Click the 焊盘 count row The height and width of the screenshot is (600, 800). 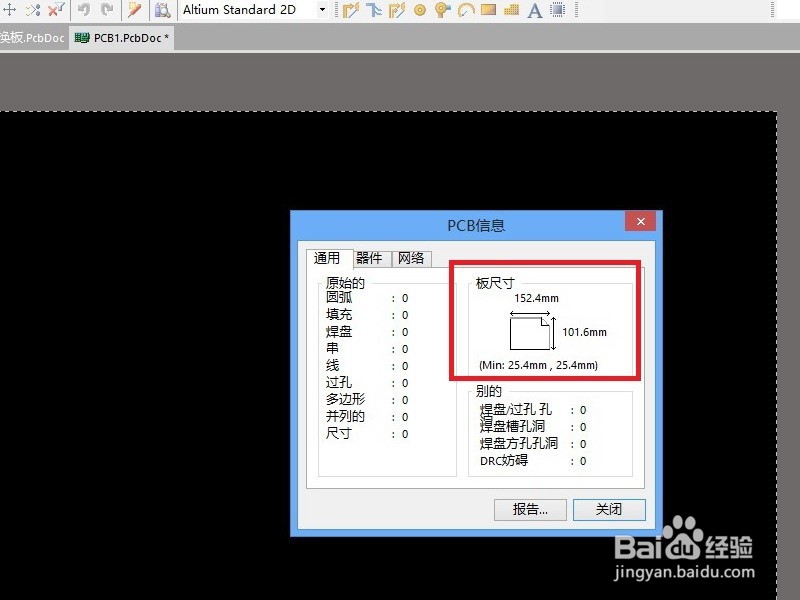click(x=367, y=332)
